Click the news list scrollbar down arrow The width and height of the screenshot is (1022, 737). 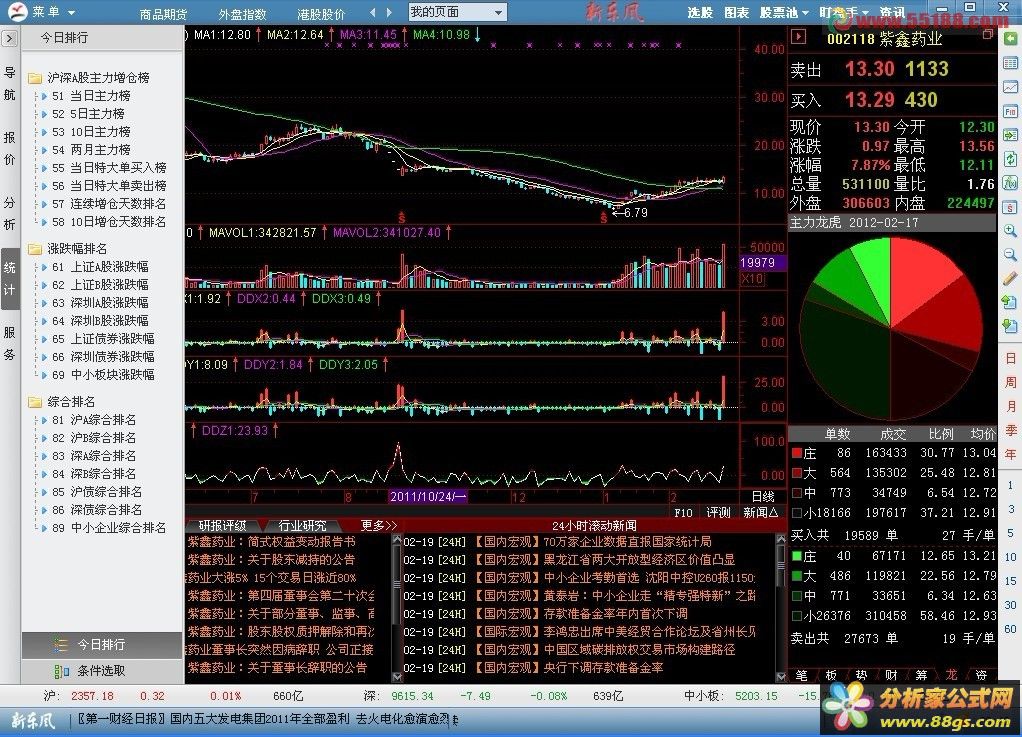pyautogui.click(x=781, y=676)
